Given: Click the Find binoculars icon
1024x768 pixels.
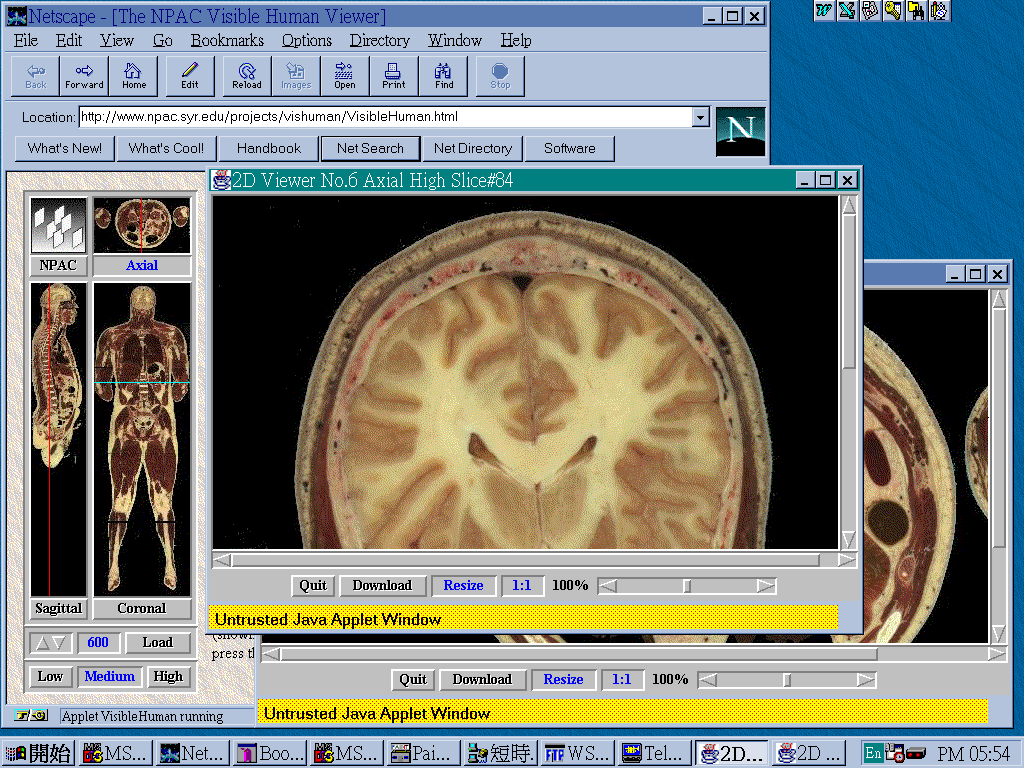Looking at the screenshot, I should (x=443, y=76).
